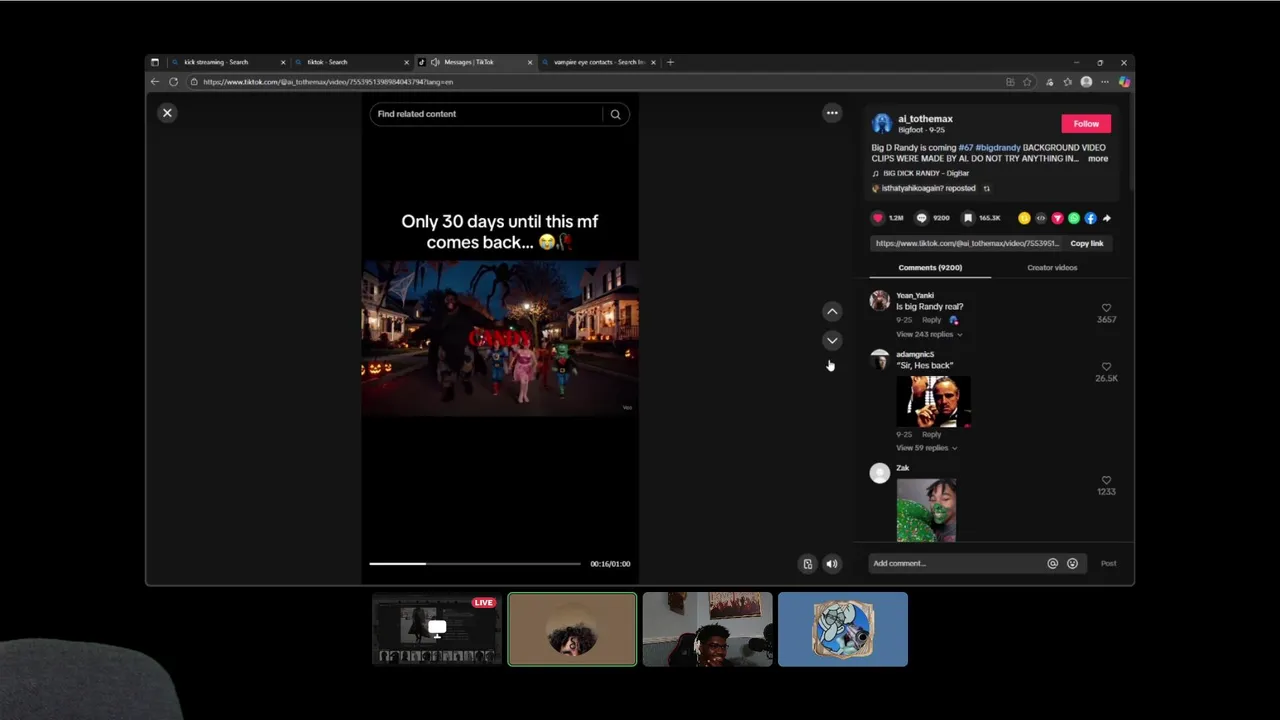
Task: Open the three-dot more options menu on video
Action: tap(831, 113)
